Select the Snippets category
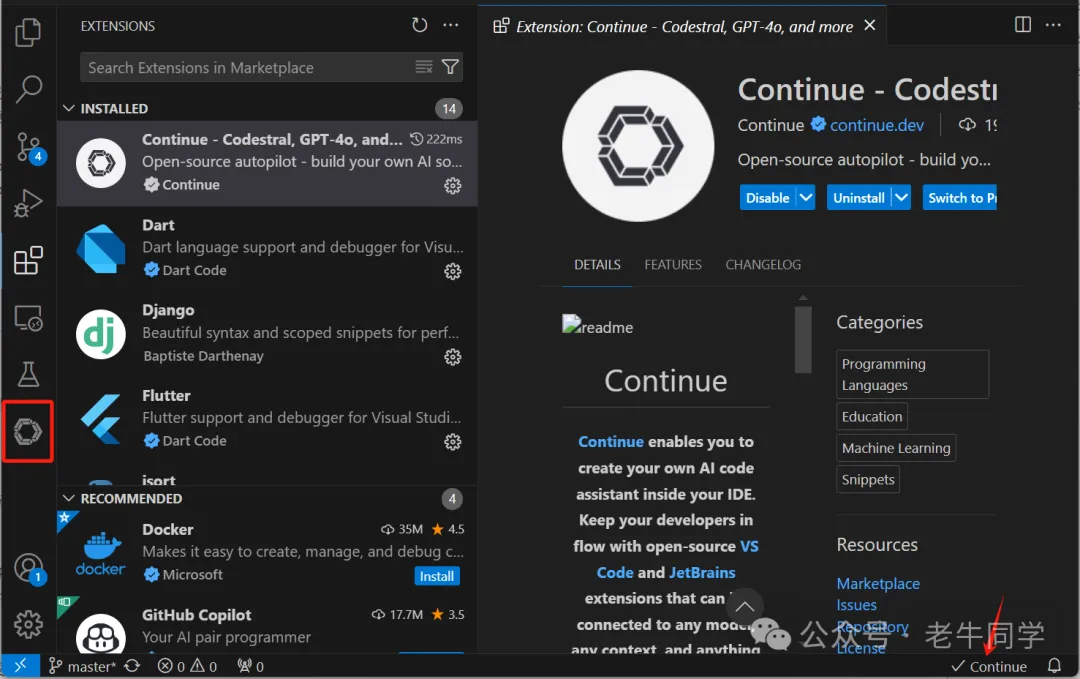 (868, 479)
